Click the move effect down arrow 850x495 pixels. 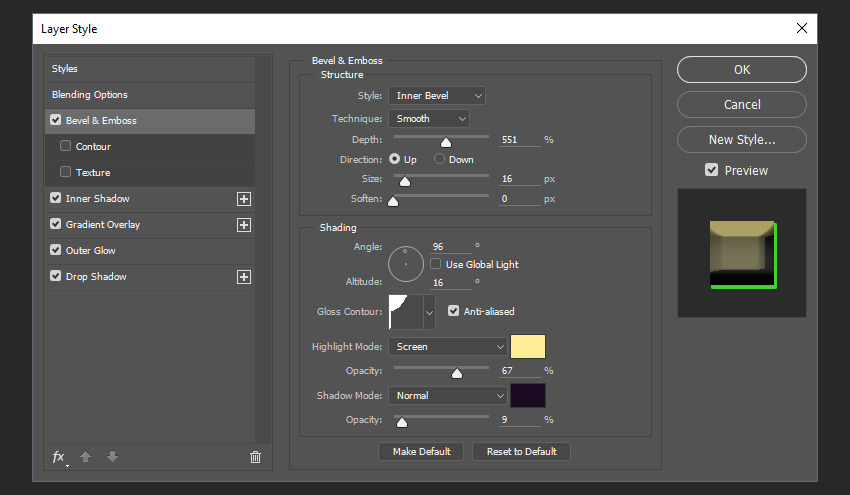(x=112, y=457)
